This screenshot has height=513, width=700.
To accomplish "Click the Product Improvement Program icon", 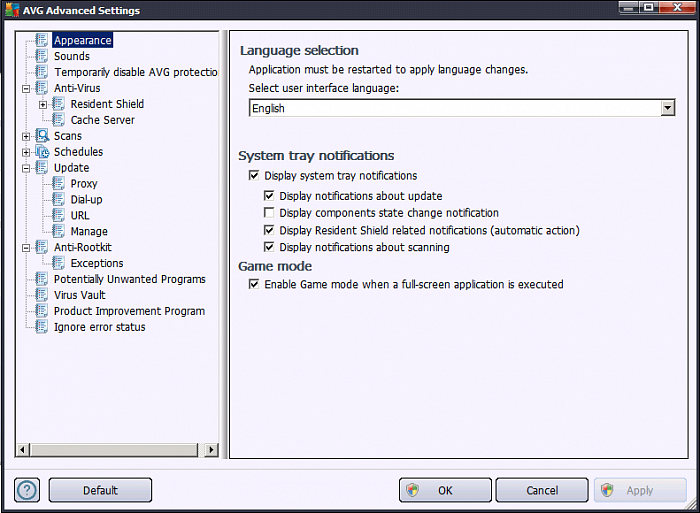I will click(x=42, y=311).
